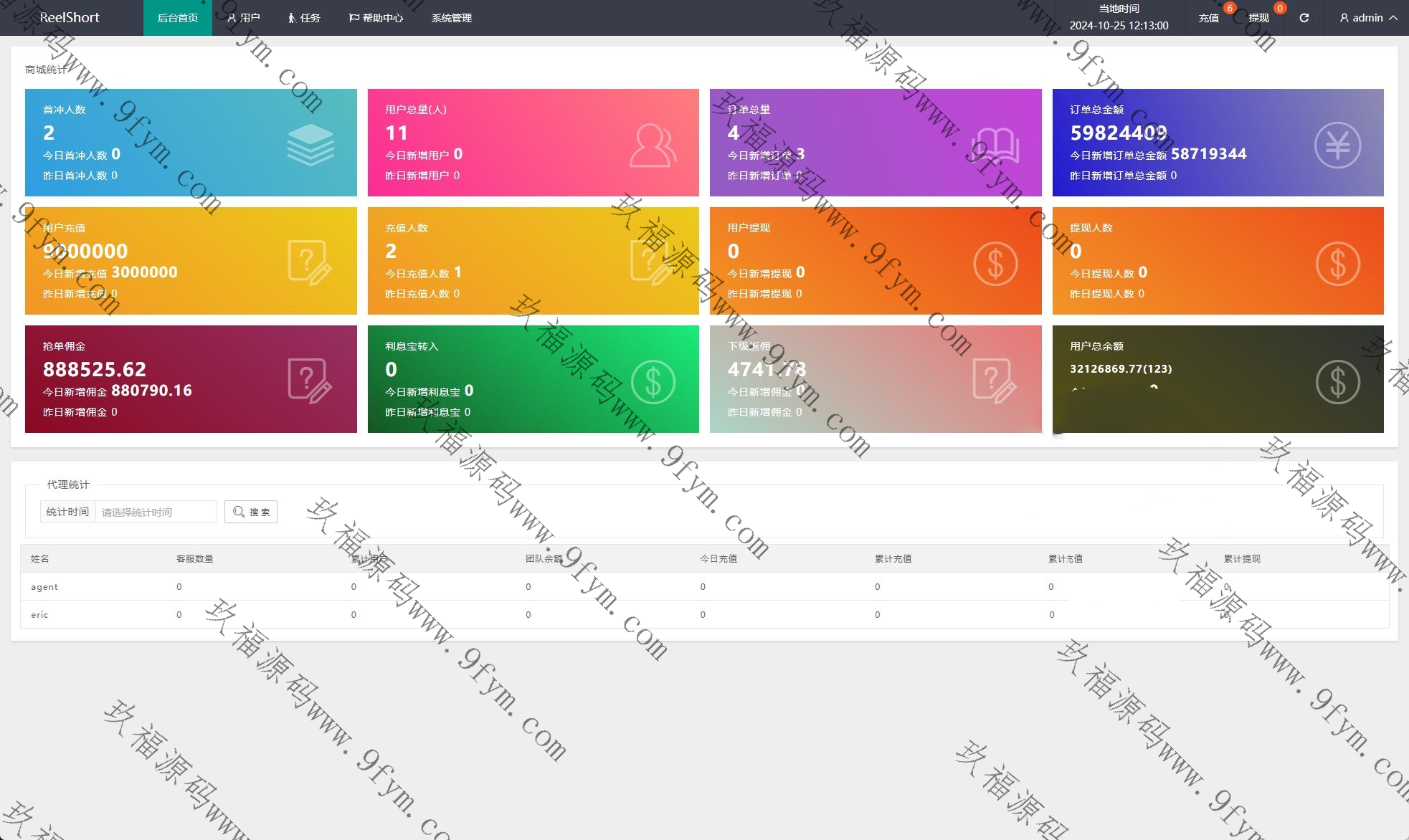Click the dollar icon on 利息宝转入 card
1409x840 pixels.
pyautogui.click(x=653, y=381)
